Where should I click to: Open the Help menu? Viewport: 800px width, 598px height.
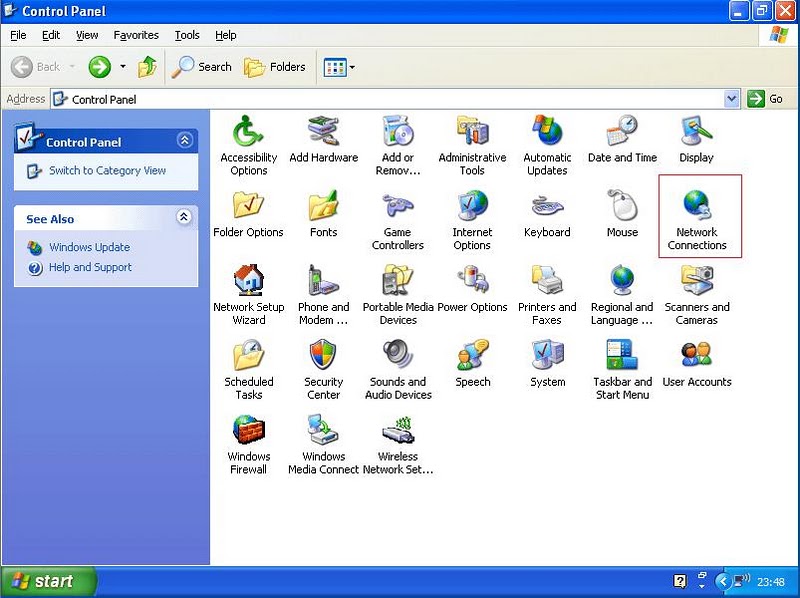point(226,35)
